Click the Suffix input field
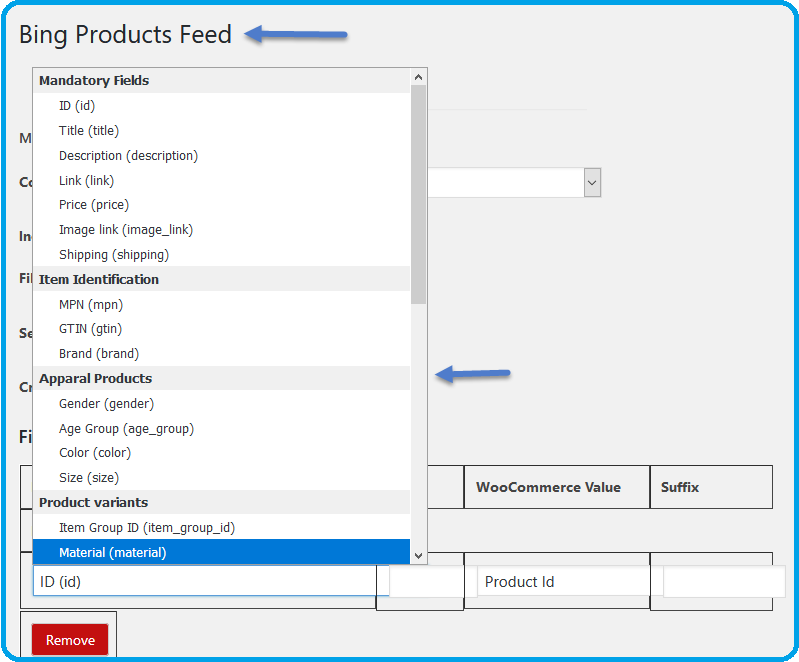Image resolution: width=799 pixels, height=662 pixels. click(724, 581)
